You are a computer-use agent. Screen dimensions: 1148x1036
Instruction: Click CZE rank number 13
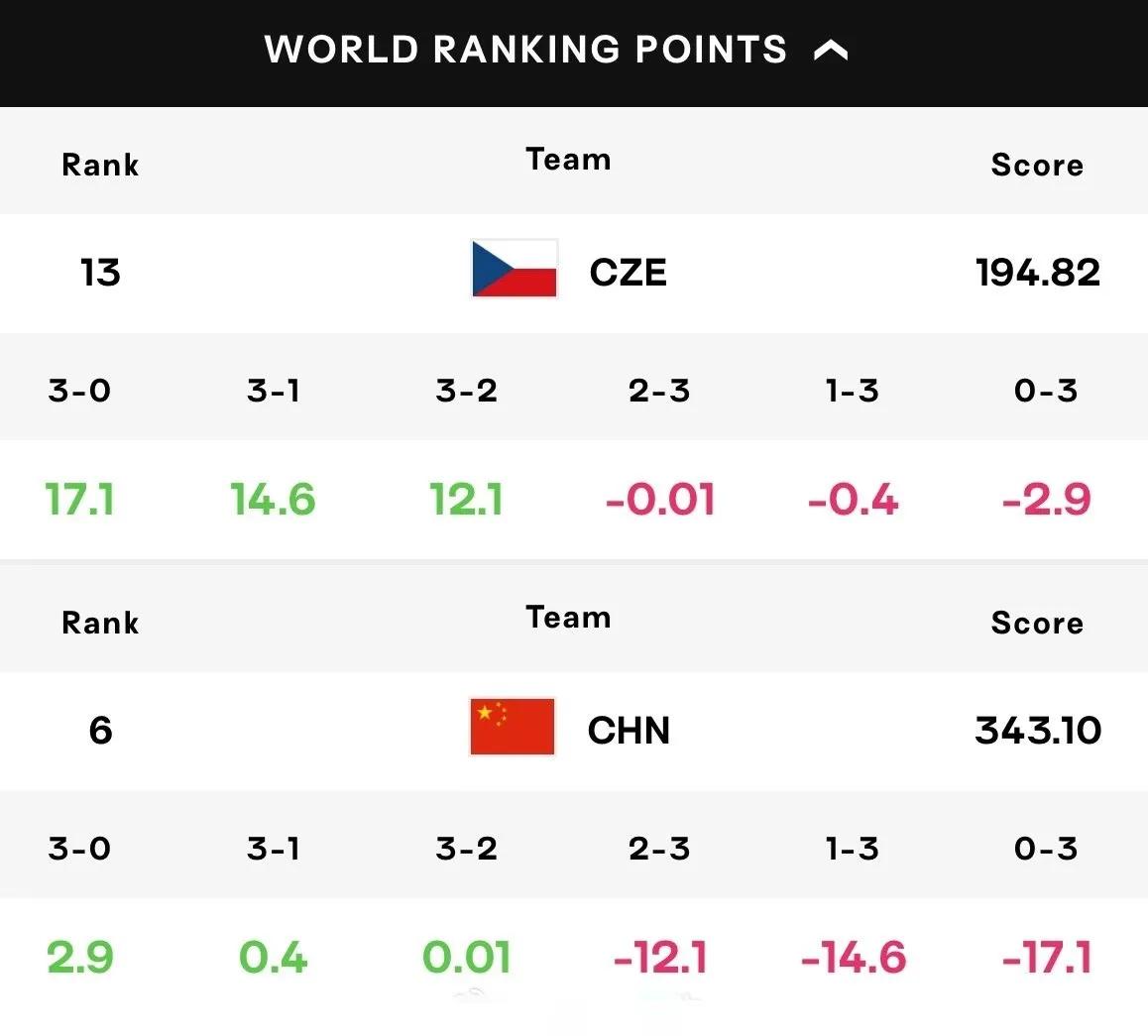coord(100,273)
